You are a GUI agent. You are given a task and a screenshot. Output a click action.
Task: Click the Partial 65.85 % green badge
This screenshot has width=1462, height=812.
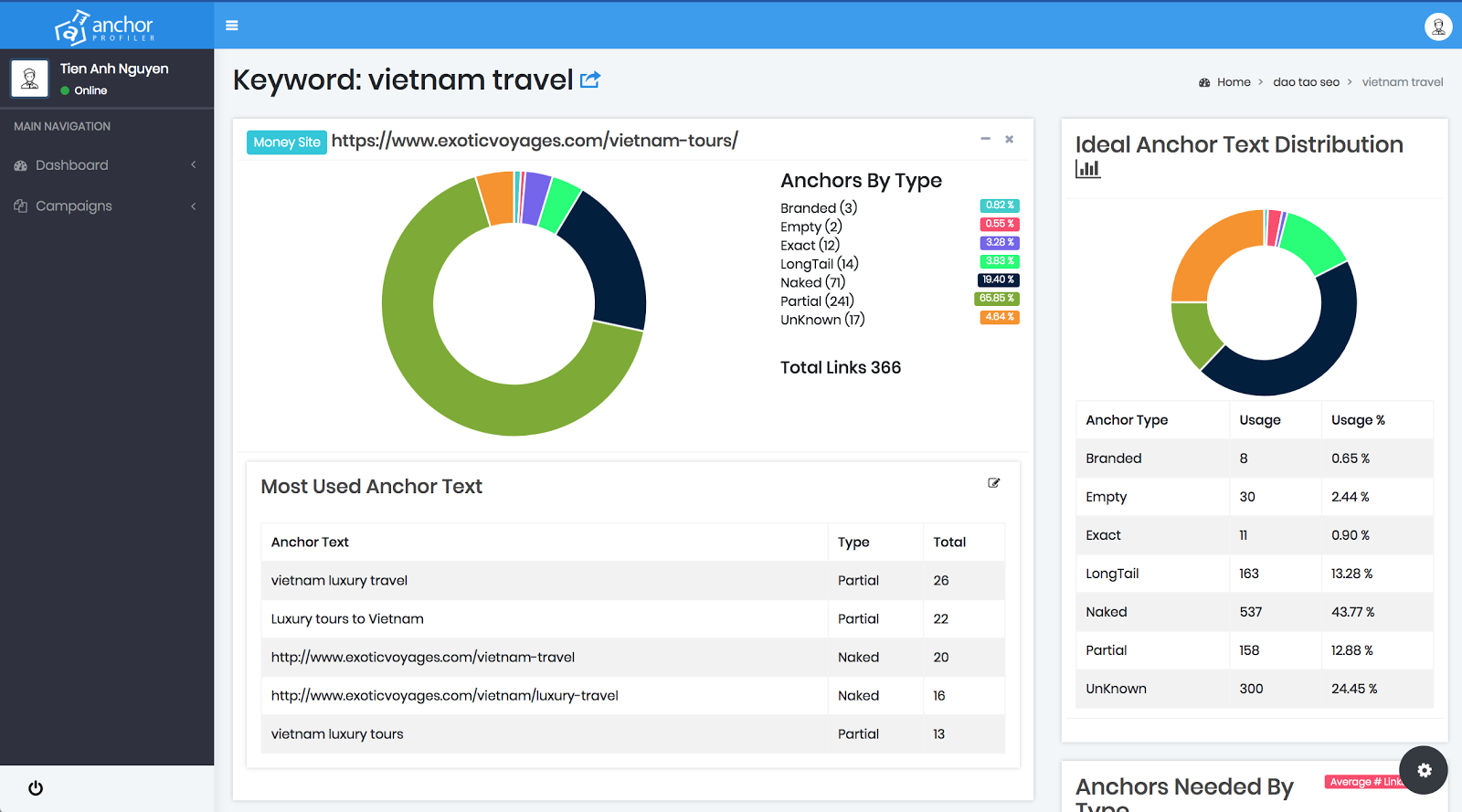[996, 299]
